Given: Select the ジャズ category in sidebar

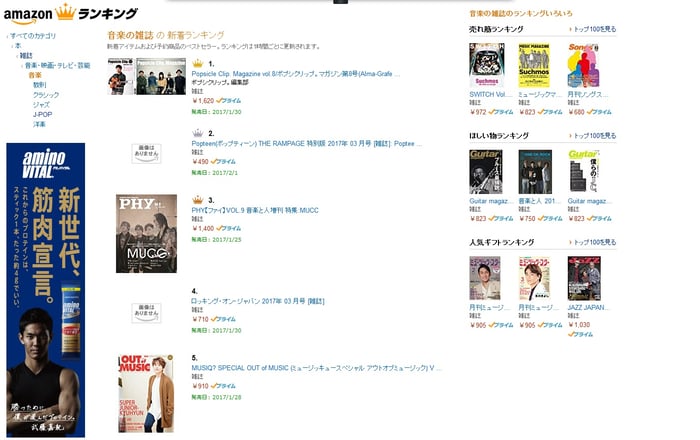Looking at the screenshot, I should (41, 104).
